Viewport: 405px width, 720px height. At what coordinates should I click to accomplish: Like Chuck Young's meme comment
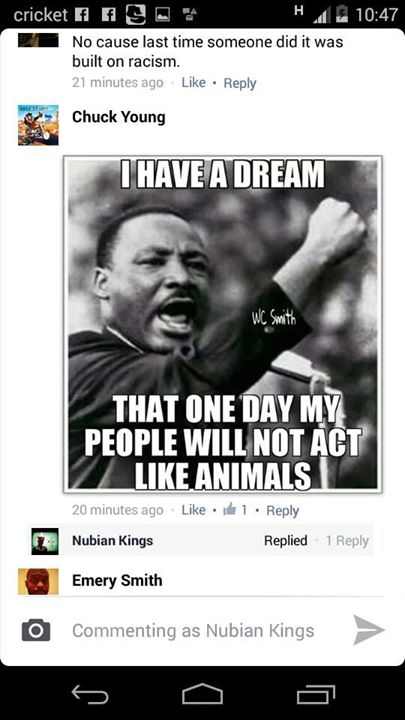tap(193, 510)
